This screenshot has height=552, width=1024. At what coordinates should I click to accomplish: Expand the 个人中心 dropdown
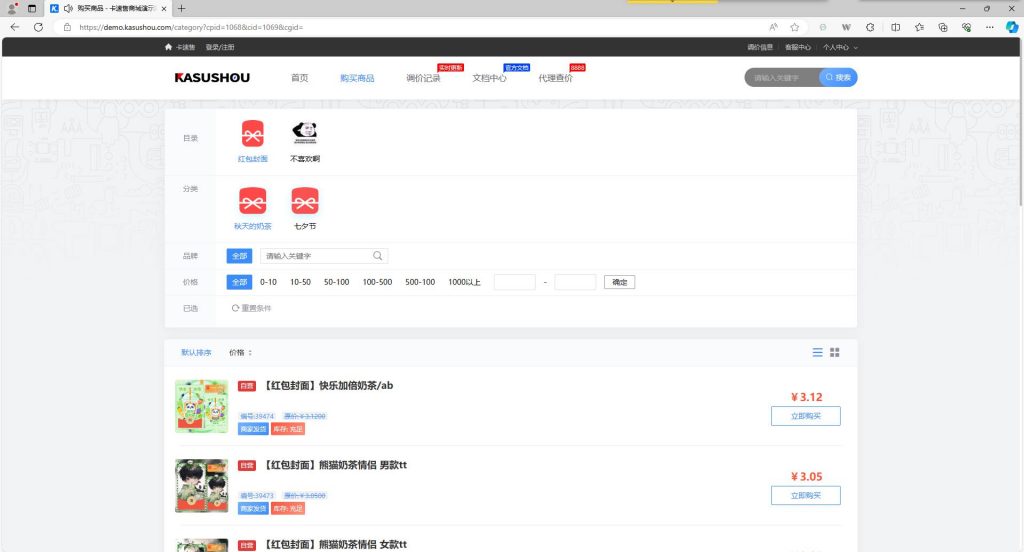point(840,47)
